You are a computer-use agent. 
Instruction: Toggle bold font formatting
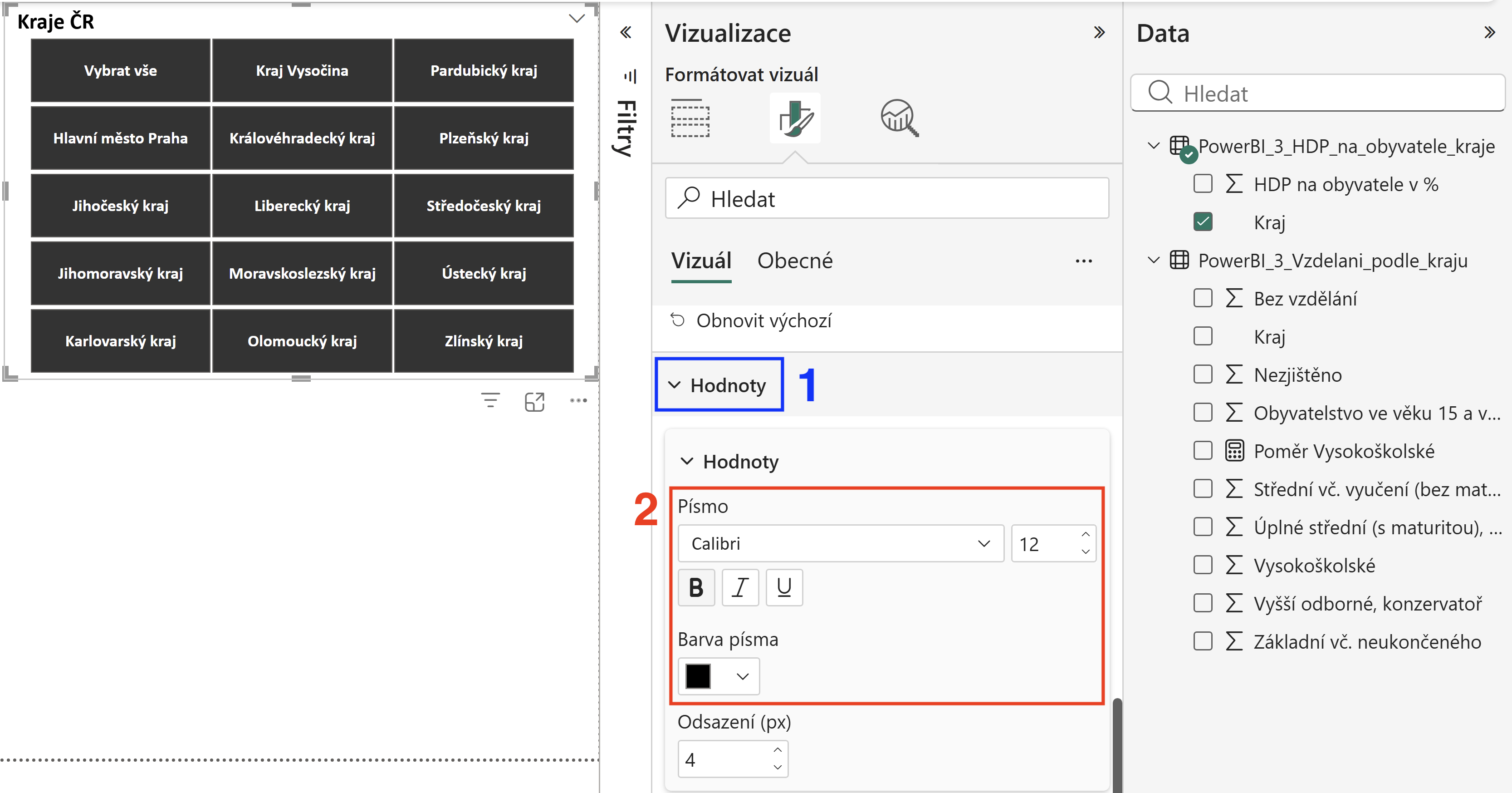click(696, 587)
